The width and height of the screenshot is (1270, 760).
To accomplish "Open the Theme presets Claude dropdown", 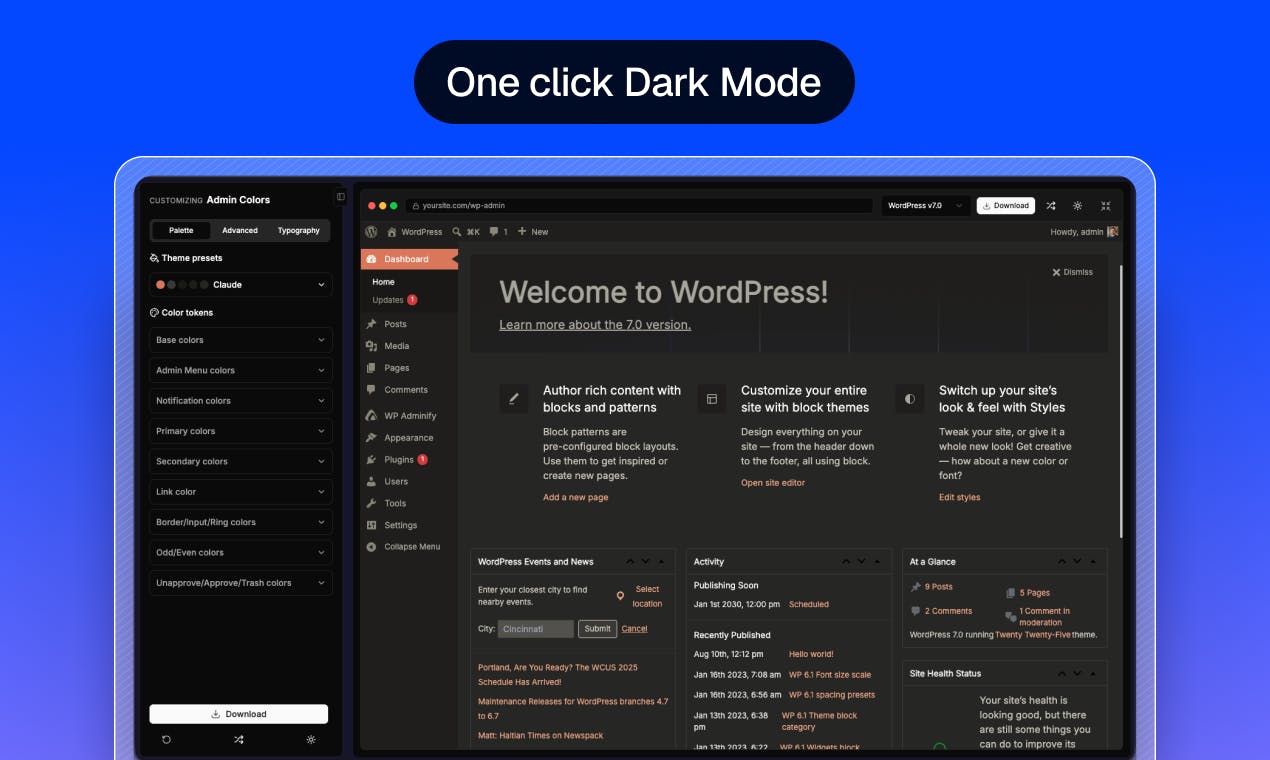I will pyautogui.click(x=241, y=285).
